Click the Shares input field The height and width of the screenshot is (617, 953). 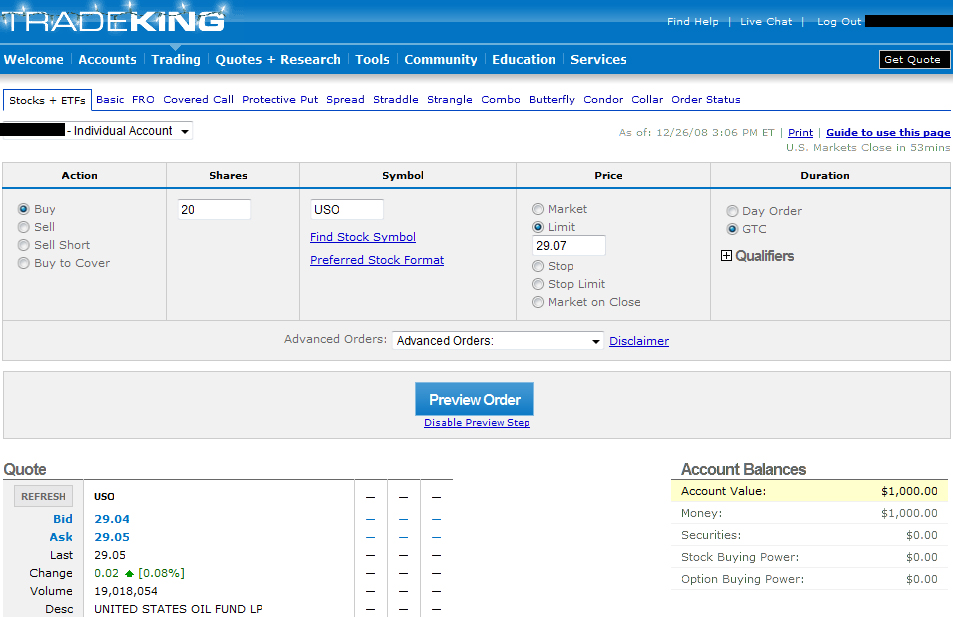pyautogui.click(x=214, y=210)
